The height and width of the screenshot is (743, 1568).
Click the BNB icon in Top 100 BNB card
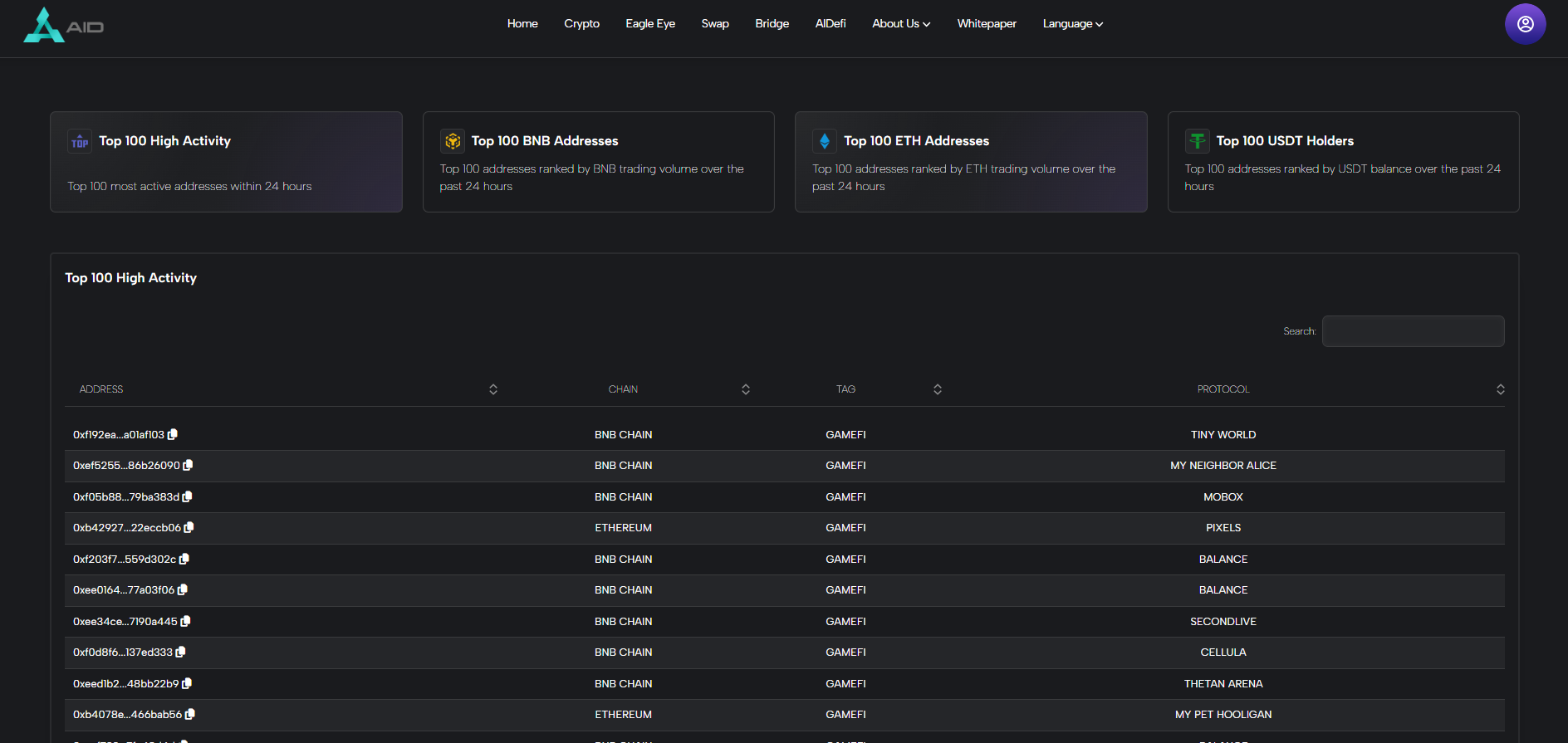(453, 141)
